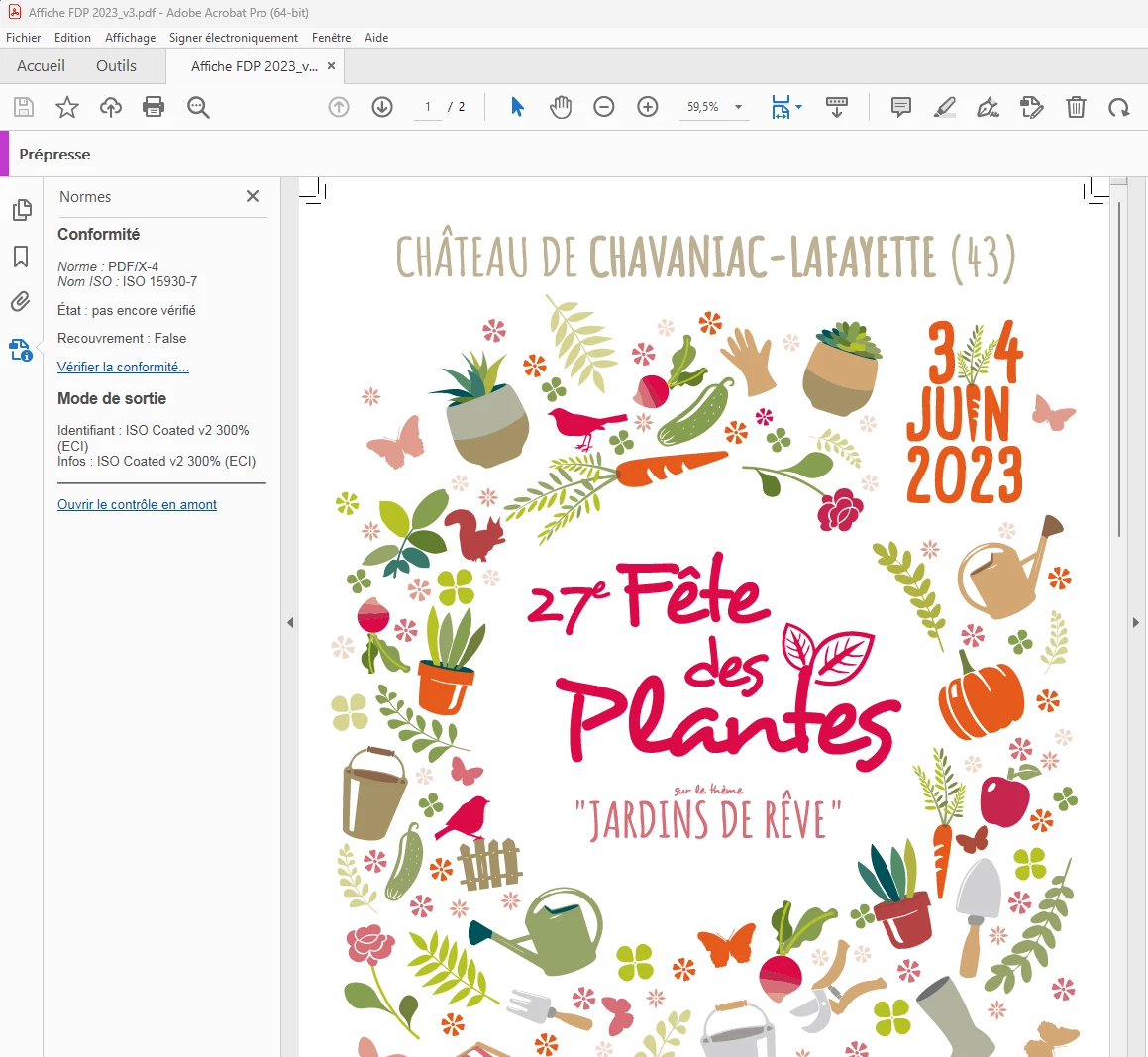Screen dimensions: 1148x1057
Task: Go to previous page arrow icon
Action: [338, 107]
